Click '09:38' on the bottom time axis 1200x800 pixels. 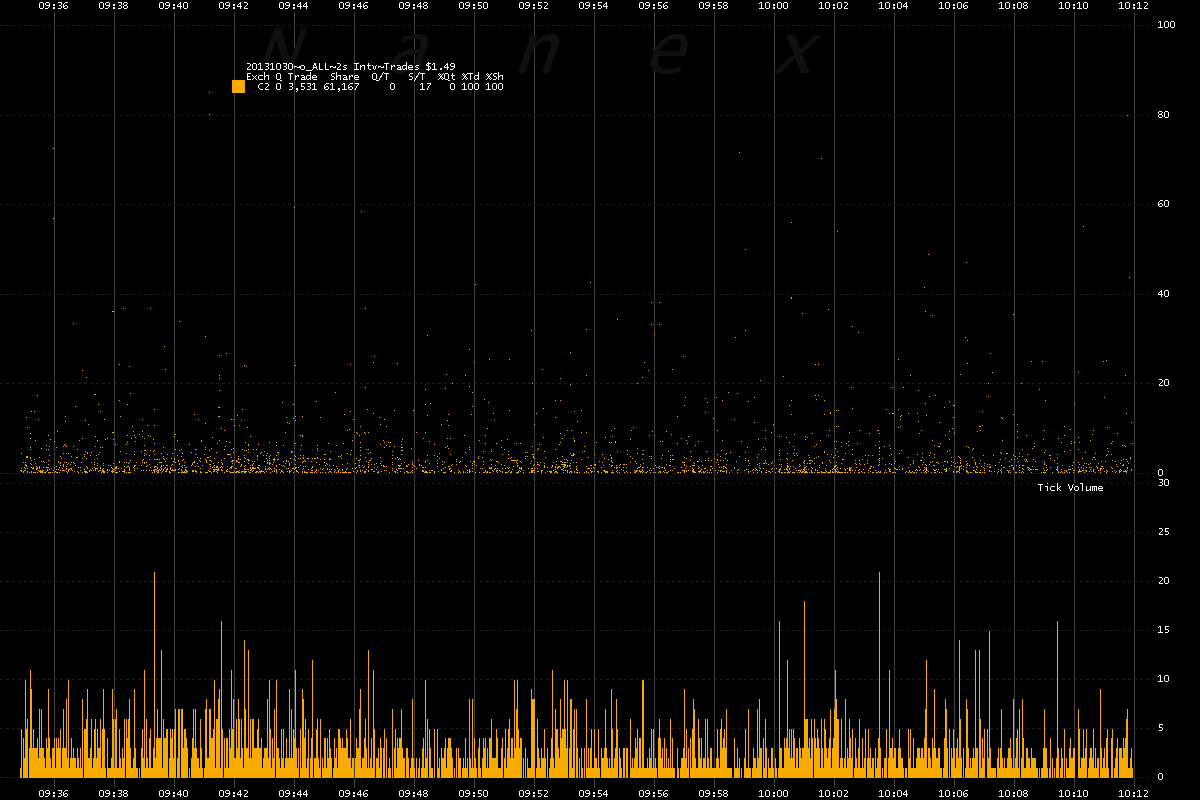(x=114, y=793)
